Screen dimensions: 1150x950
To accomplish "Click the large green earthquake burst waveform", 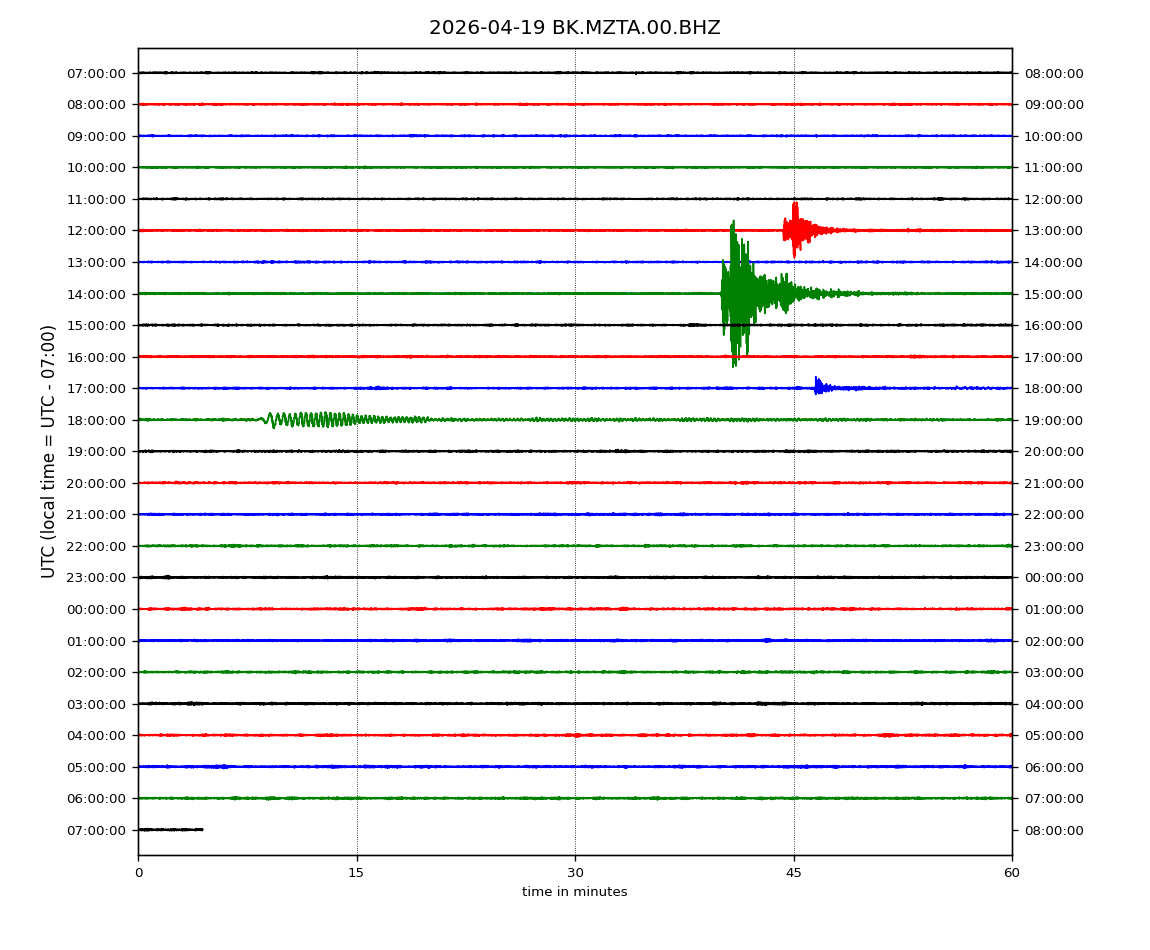I will 738,293.
